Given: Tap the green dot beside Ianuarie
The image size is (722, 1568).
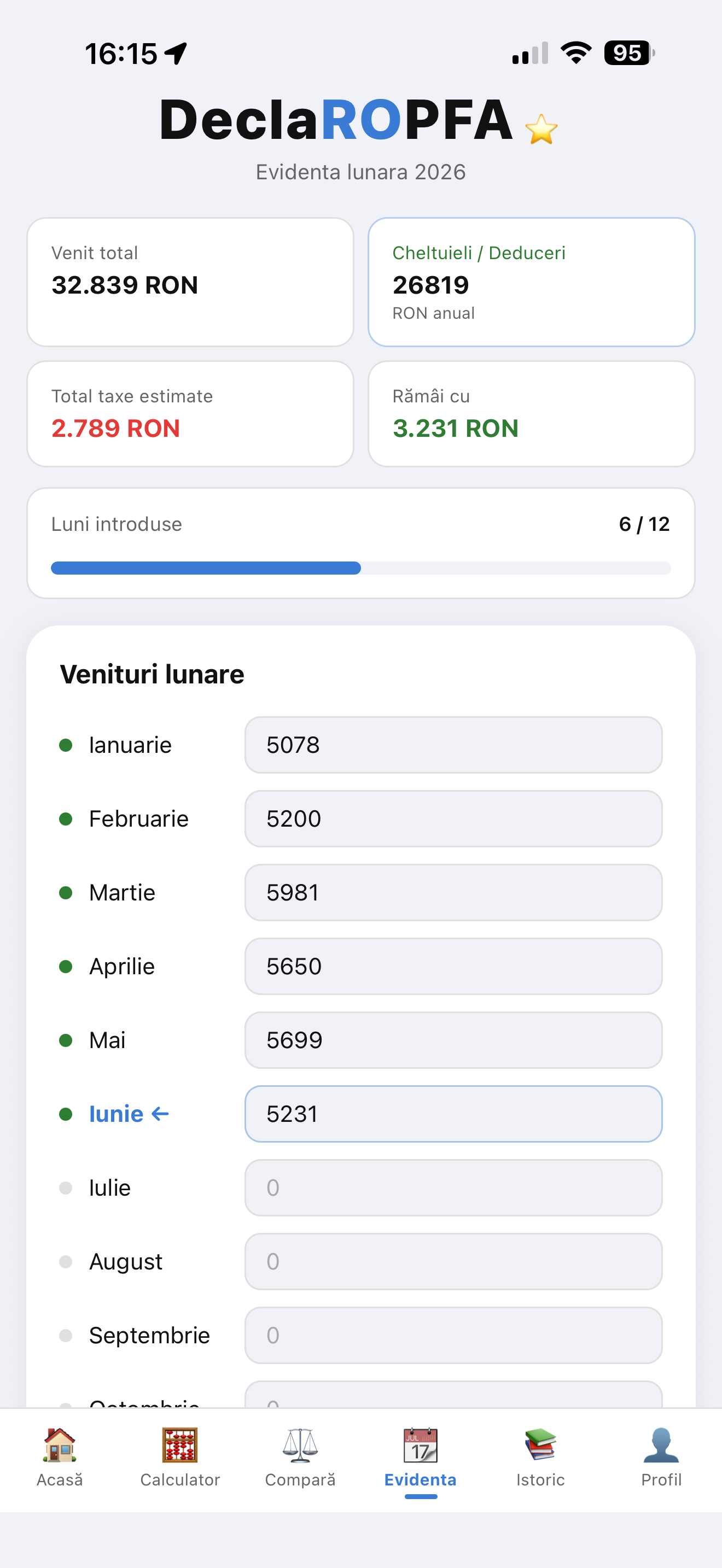Looking at the screenshot, I should click(x=66, y=745).
